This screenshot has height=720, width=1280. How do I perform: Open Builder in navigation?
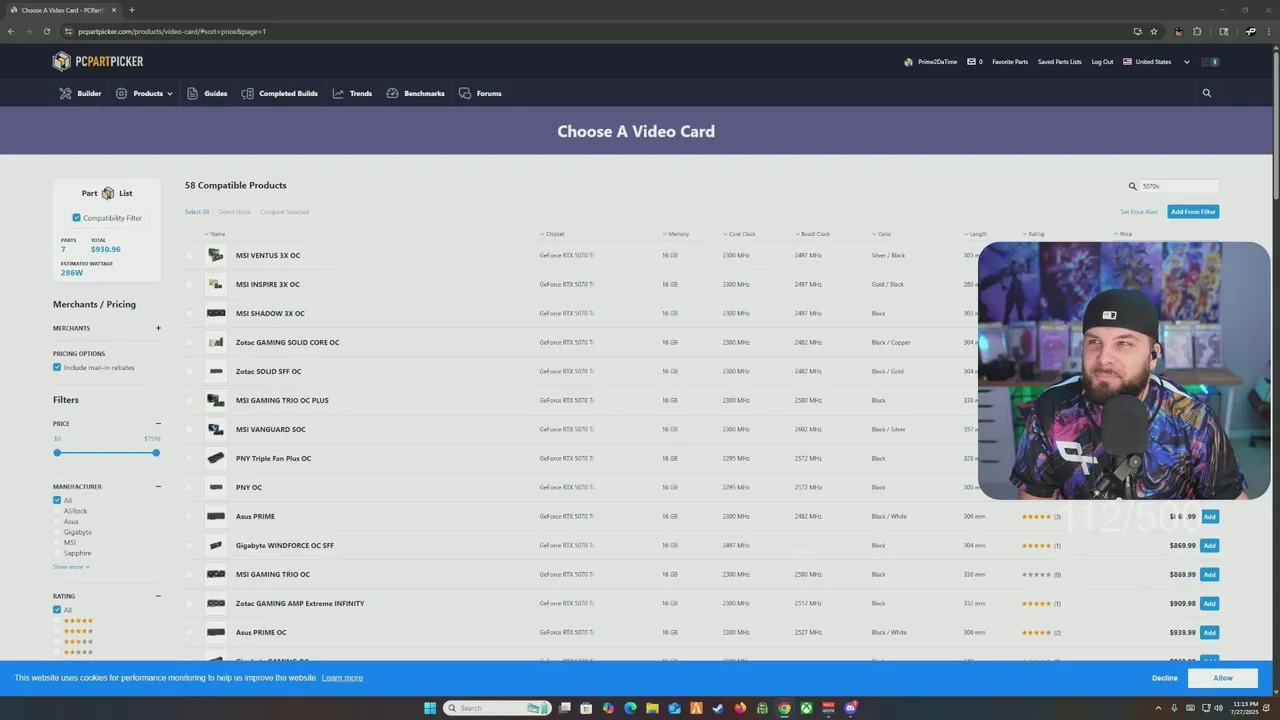[x=89, y=93]
